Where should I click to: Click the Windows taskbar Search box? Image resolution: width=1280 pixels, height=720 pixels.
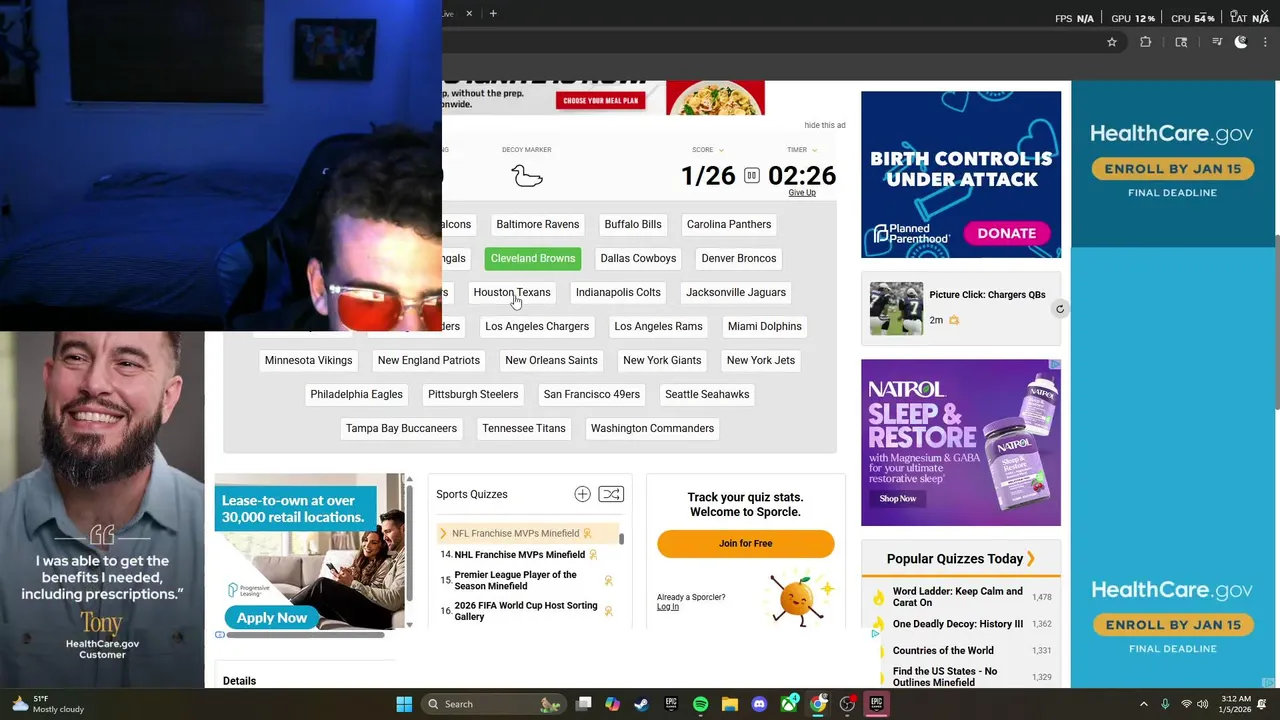(493, 704)
